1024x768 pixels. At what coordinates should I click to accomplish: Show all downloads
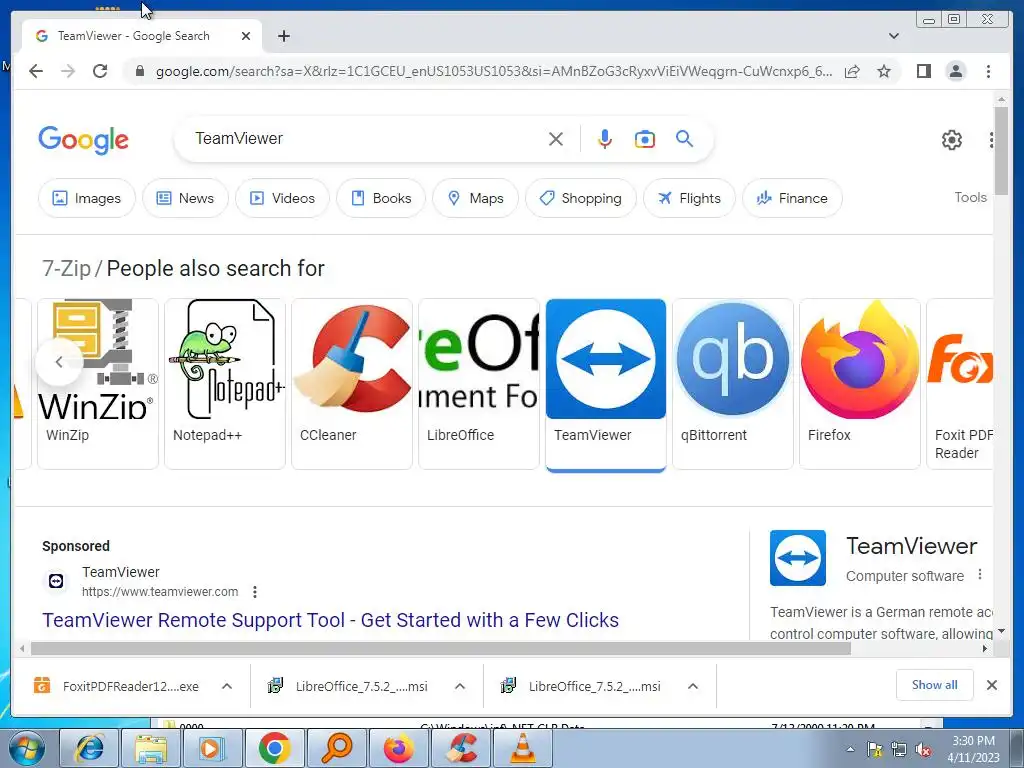click(935, 685)
